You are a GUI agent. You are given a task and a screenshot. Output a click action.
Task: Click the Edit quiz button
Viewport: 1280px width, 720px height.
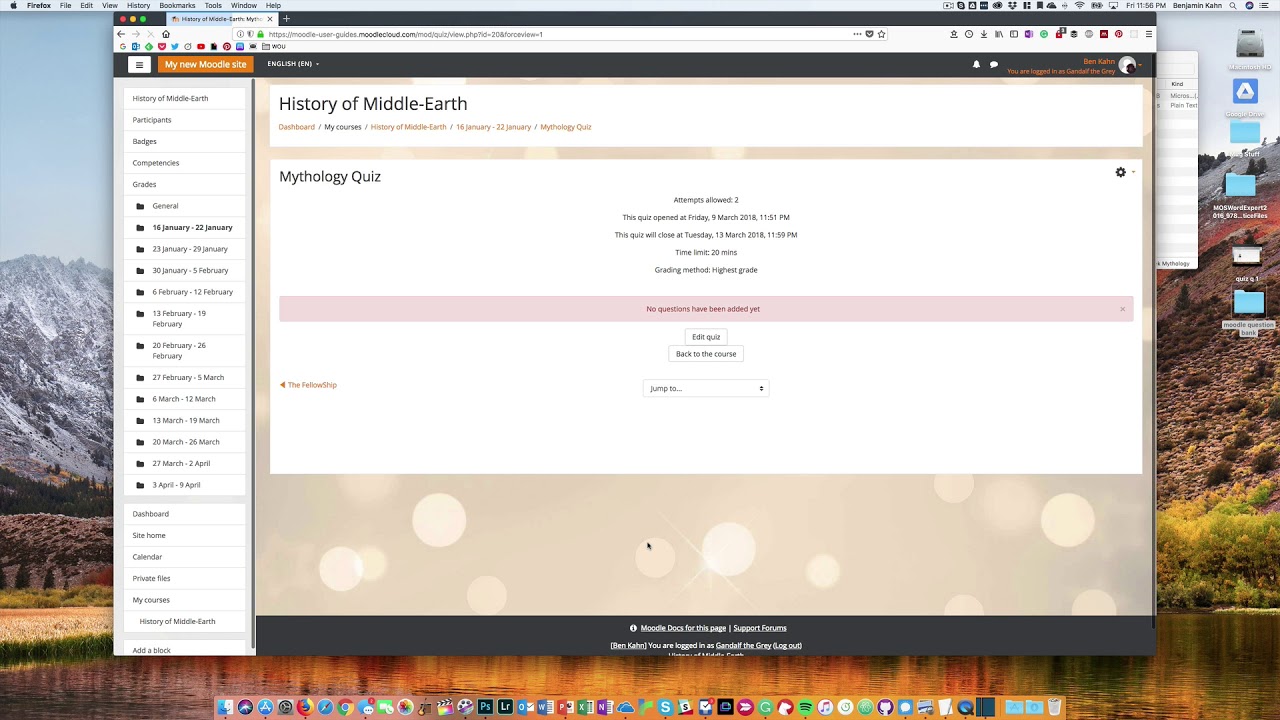706,337
